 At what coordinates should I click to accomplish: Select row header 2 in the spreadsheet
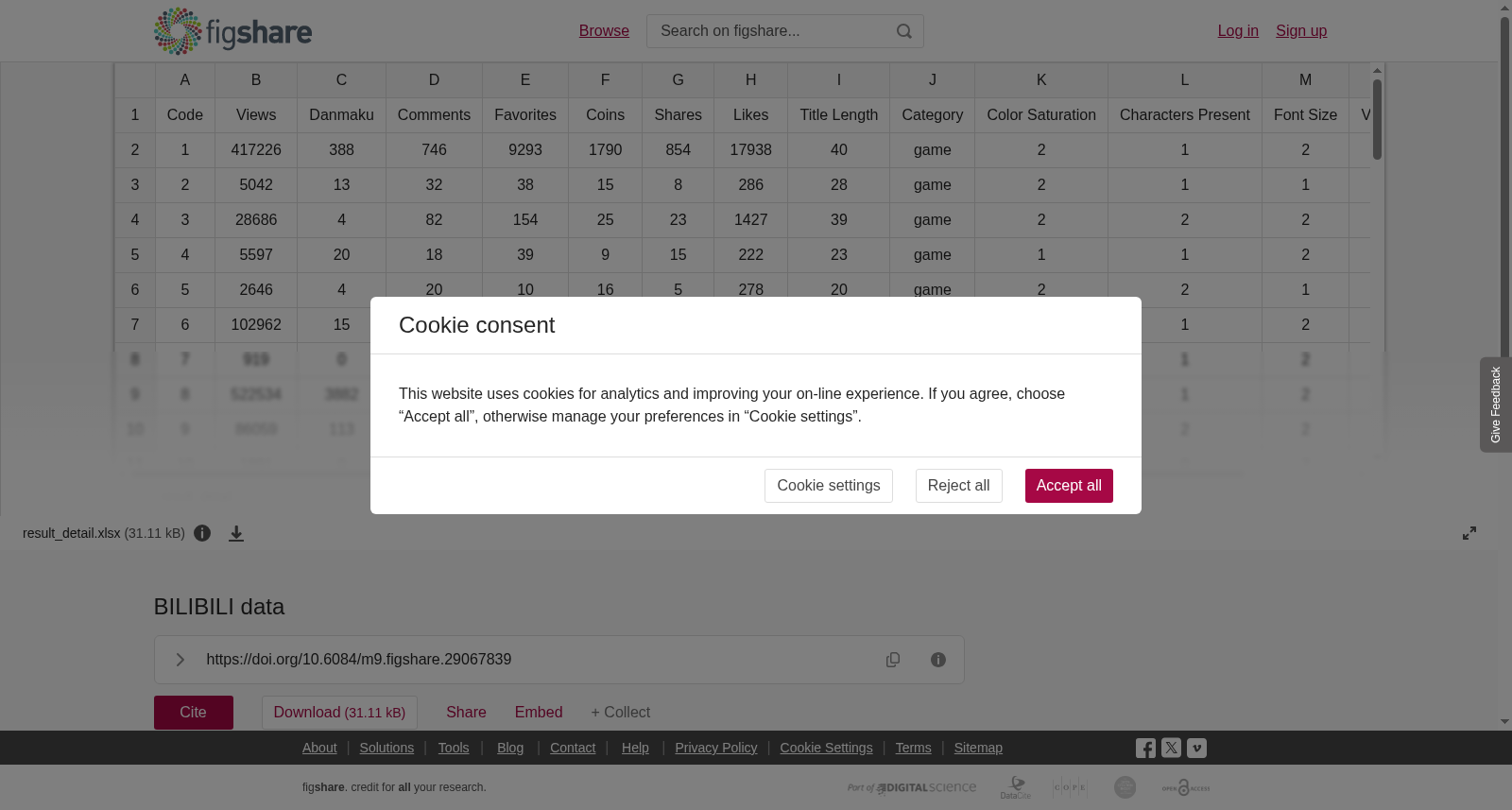pyautogui.click(x=135, y=150)
